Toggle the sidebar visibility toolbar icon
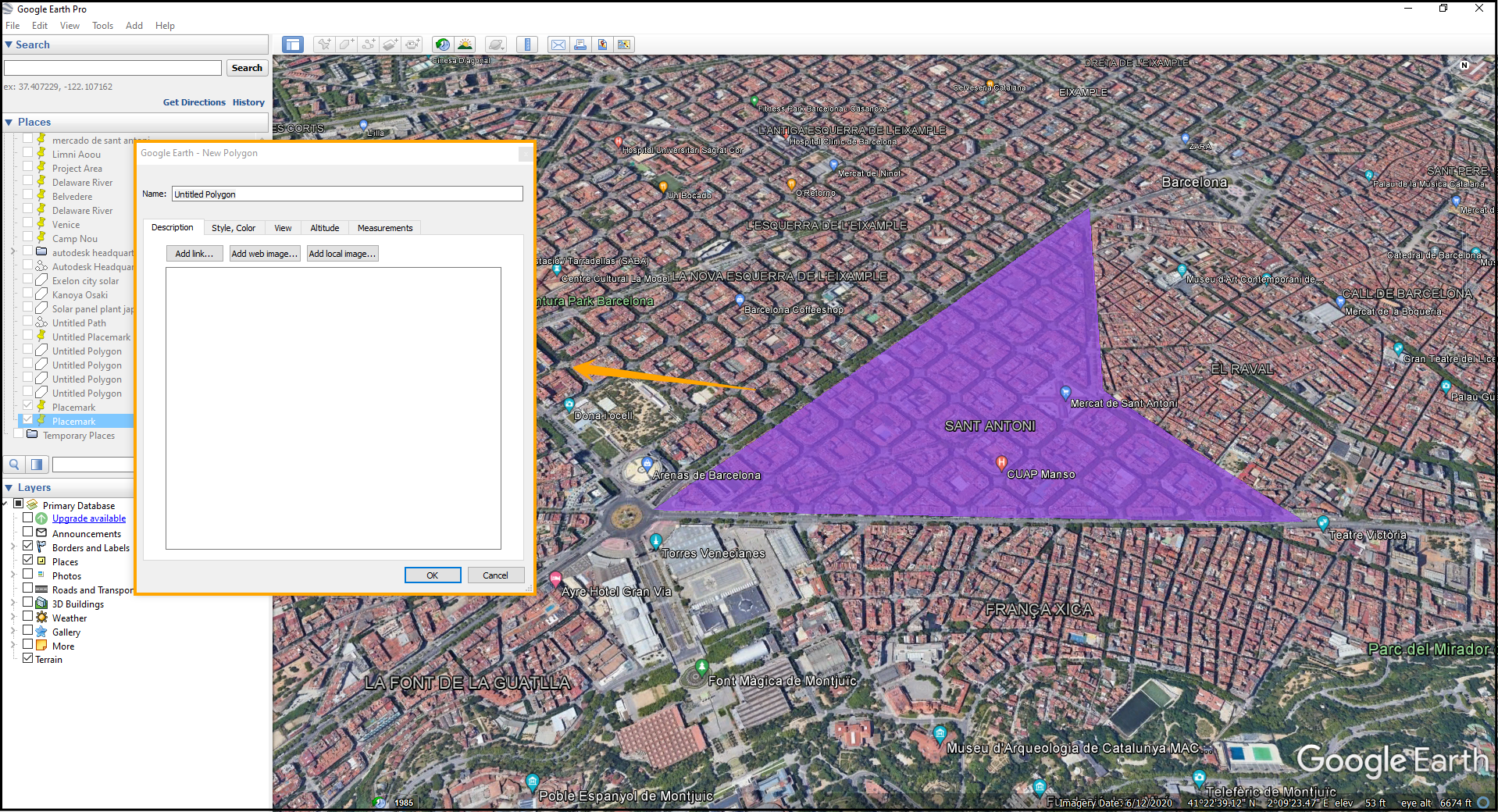The height and width of the screenshot is (812, 1498). point(293,45)
